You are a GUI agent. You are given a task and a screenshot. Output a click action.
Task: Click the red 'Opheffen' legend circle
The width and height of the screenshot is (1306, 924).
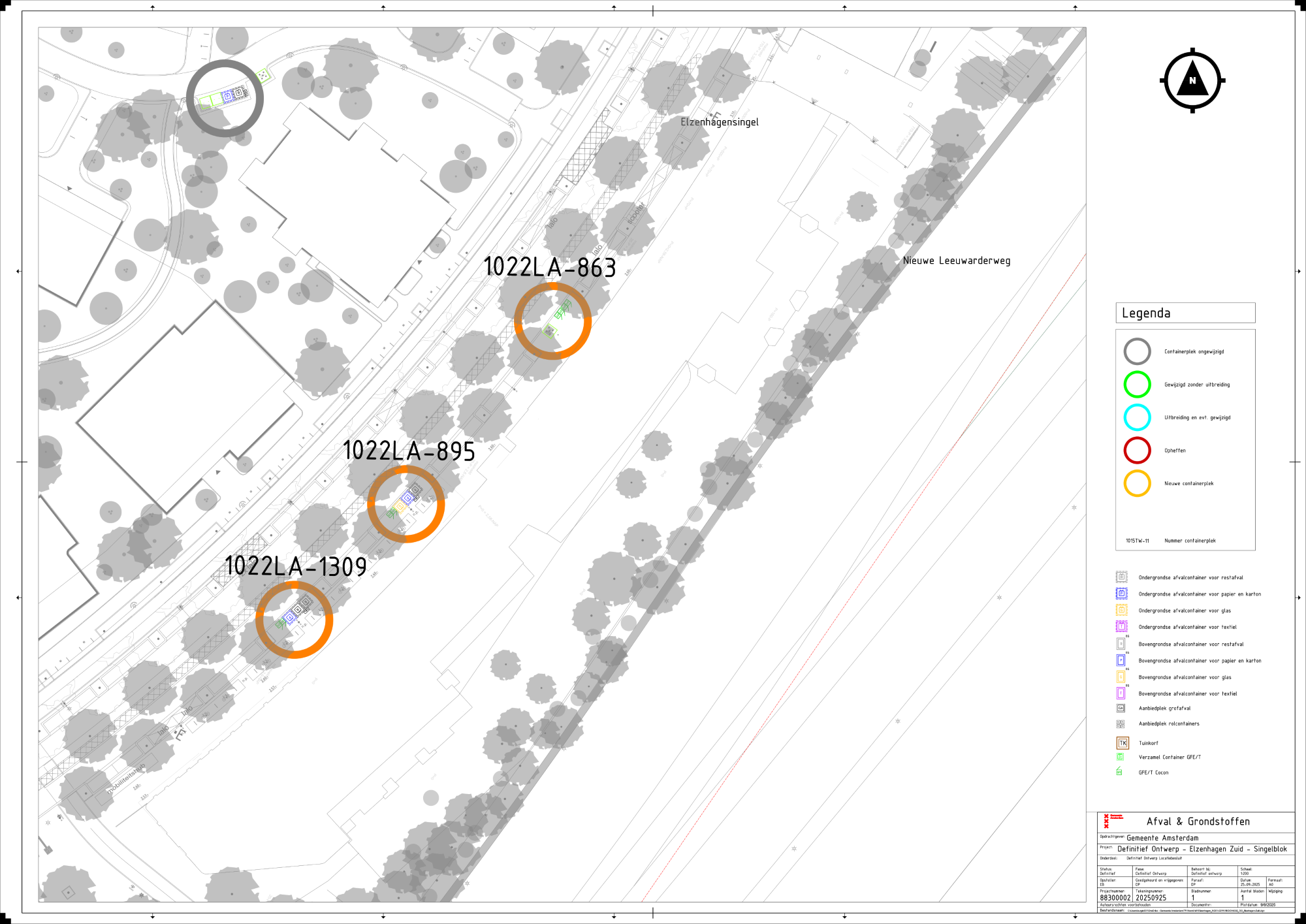(x=1137, y=451)
